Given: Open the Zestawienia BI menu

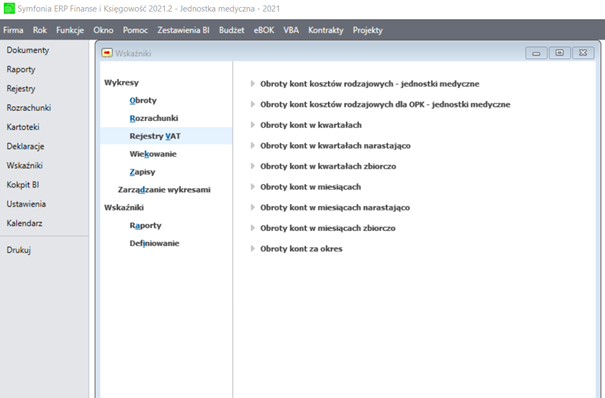Looking at the screenshot, I should (183, 30).
